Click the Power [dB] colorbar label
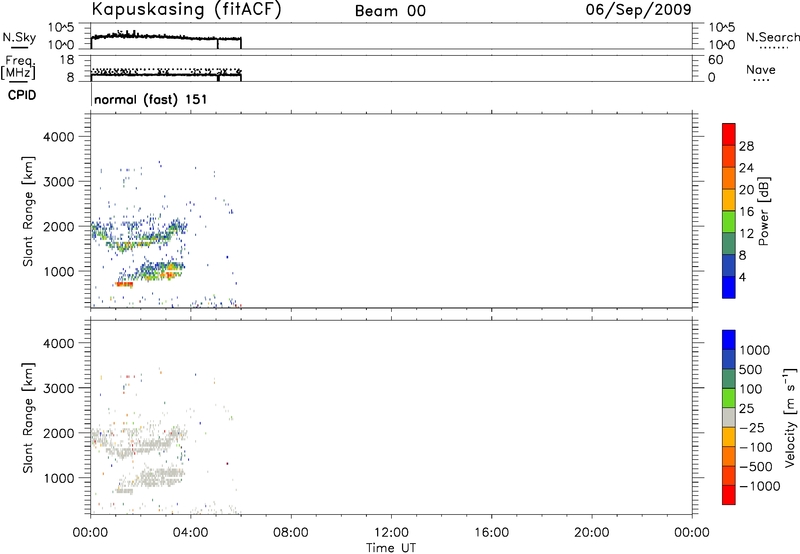Screen dimensions: 800x554 pos(763,211)
